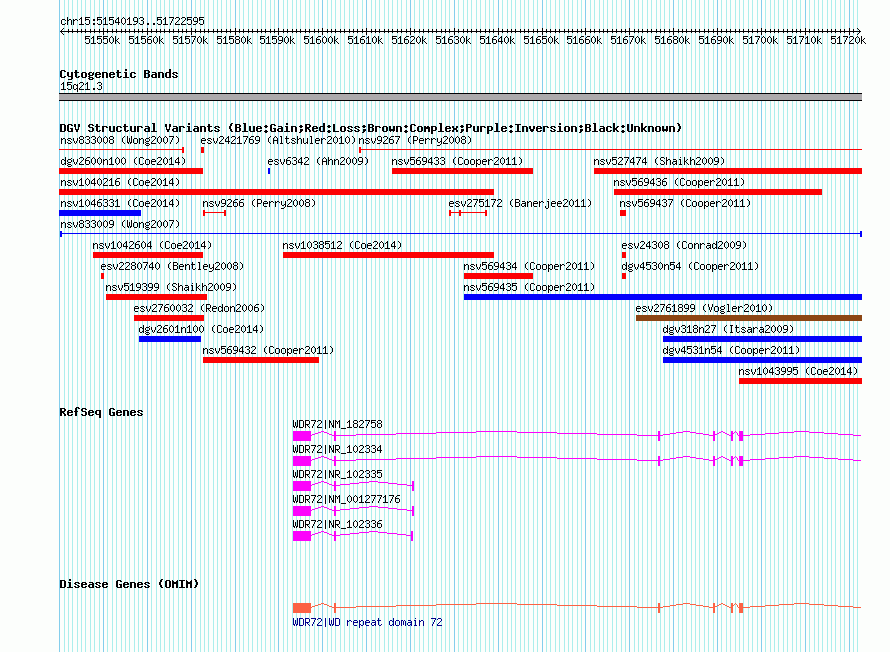Click the esv6342 (Ahn2009) variant label
This screenshot has height=652, width=890.
(318, 161)
